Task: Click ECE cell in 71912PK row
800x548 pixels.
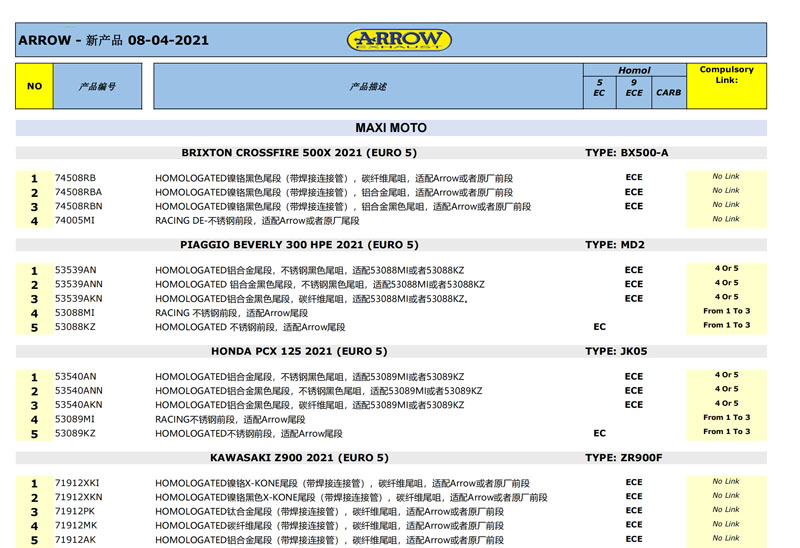Action: [x=634, y=510]
